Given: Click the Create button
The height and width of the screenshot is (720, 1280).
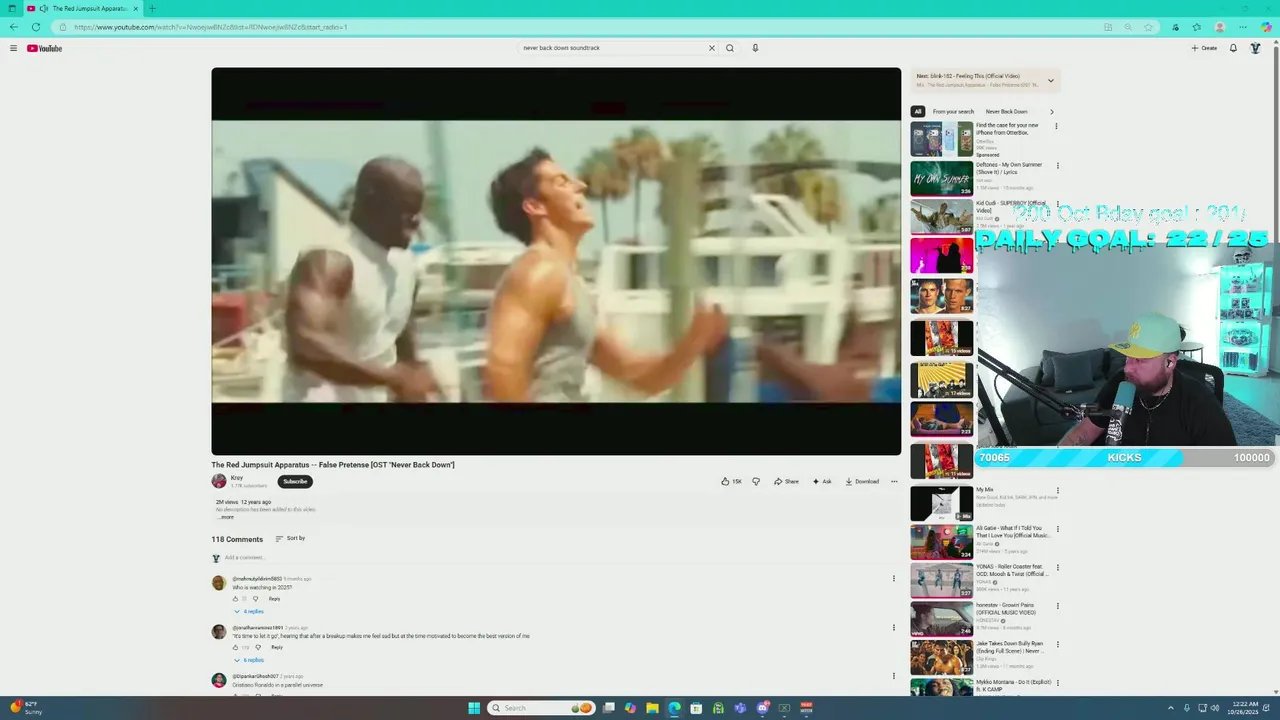Looking at the screenshot, I should tap(1204, 48).
